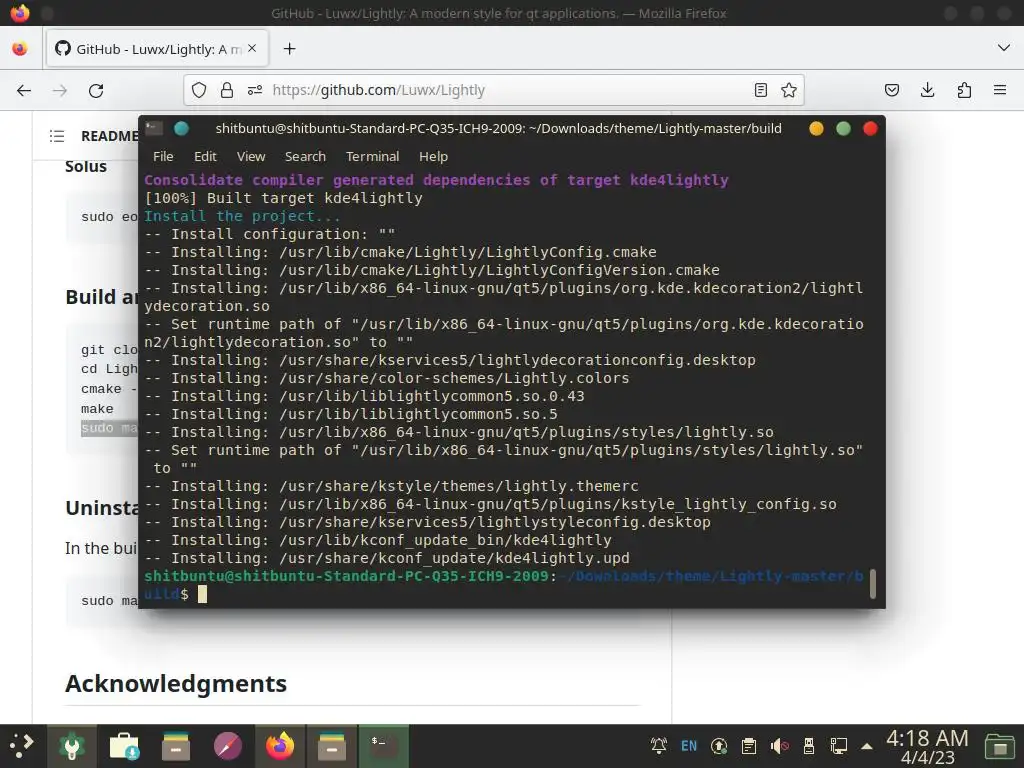Viewport: 1024px width, 768px height.
Task: Click terminal prompt cursor
Action: 202,594
